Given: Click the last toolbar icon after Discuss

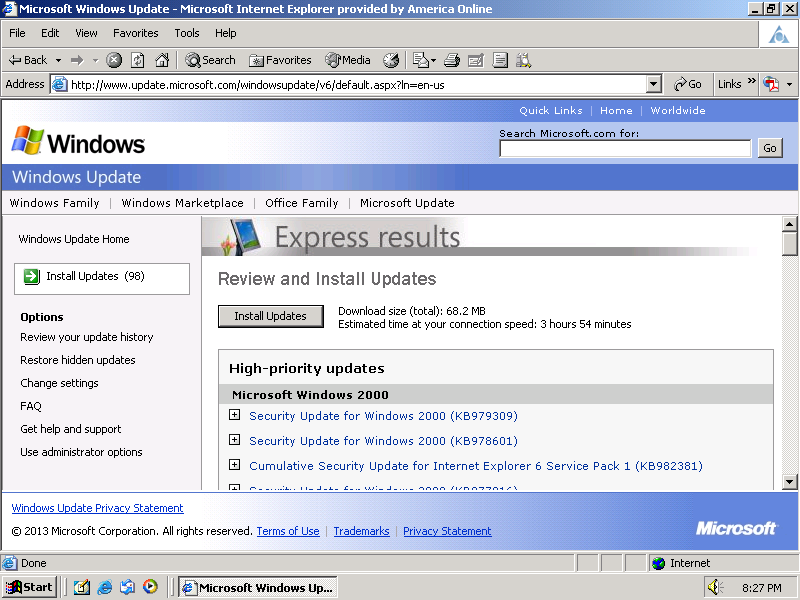Looking at the screenshot, I should click(523, 60).
